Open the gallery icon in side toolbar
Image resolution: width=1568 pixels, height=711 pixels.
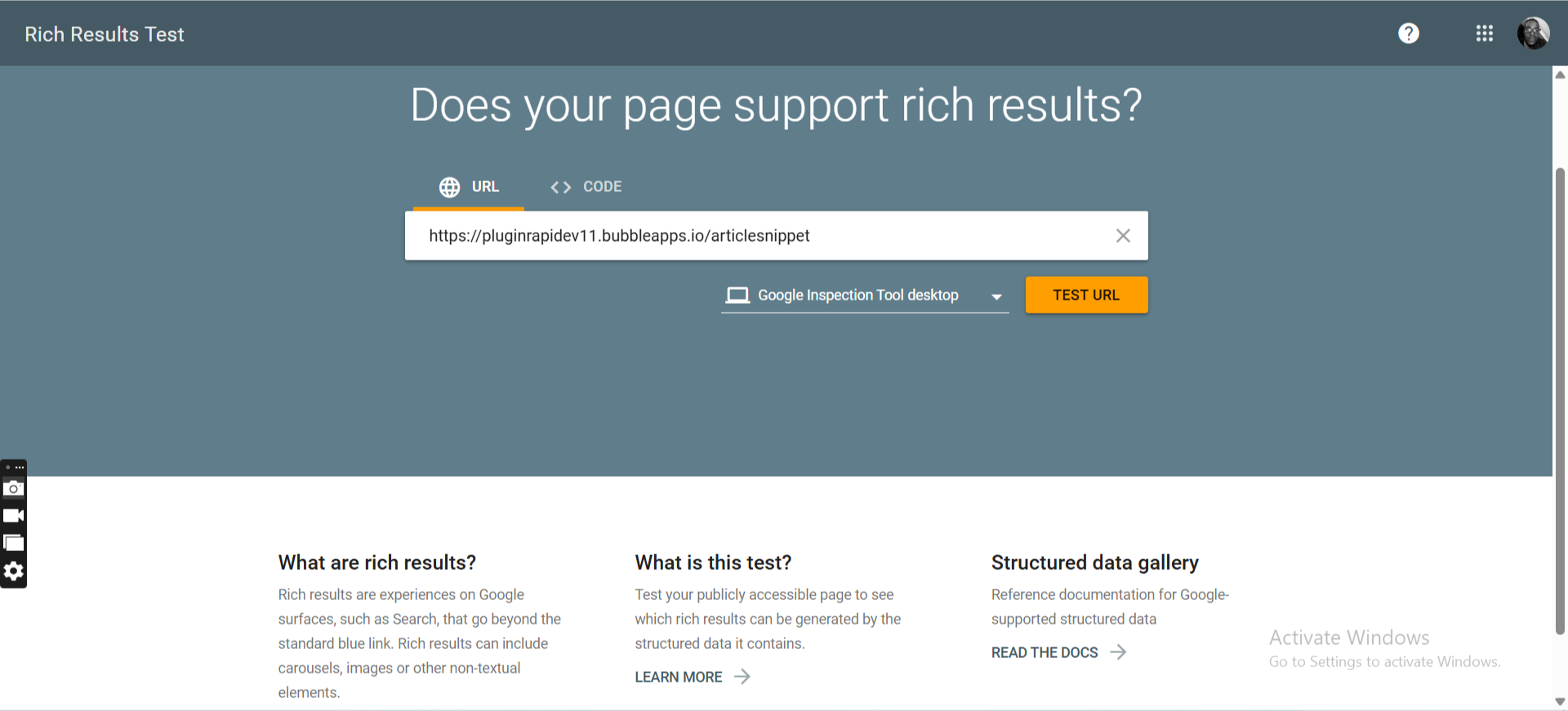(14, 544)
